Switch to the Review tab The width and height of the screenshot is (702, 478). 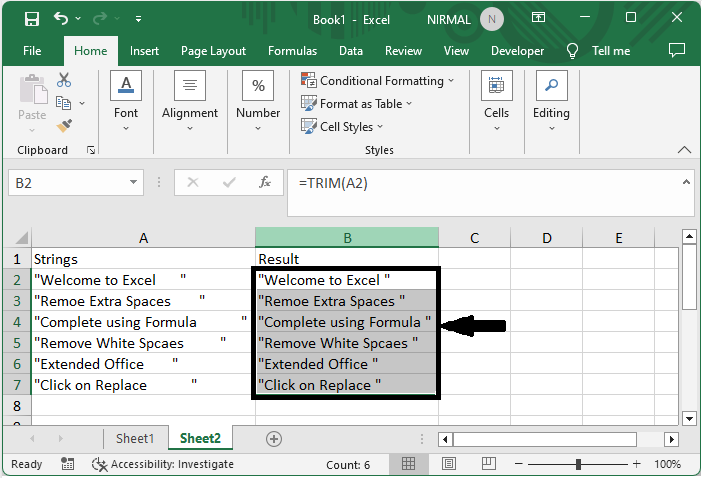(x=403, y=51)
